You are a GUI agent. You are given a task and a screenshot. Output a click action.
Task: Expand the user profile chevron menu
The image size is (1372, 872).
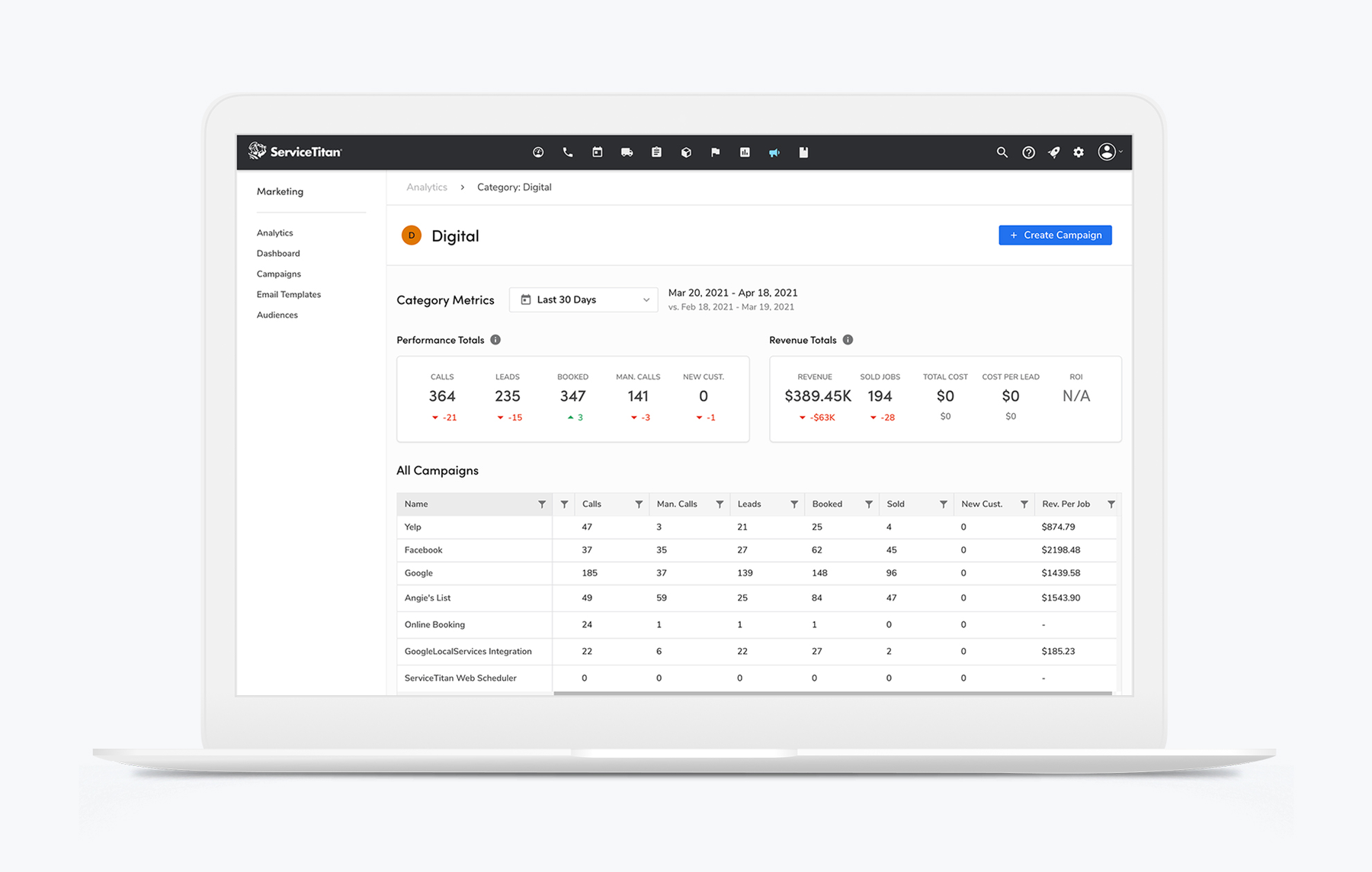(x=1120, y=152)
